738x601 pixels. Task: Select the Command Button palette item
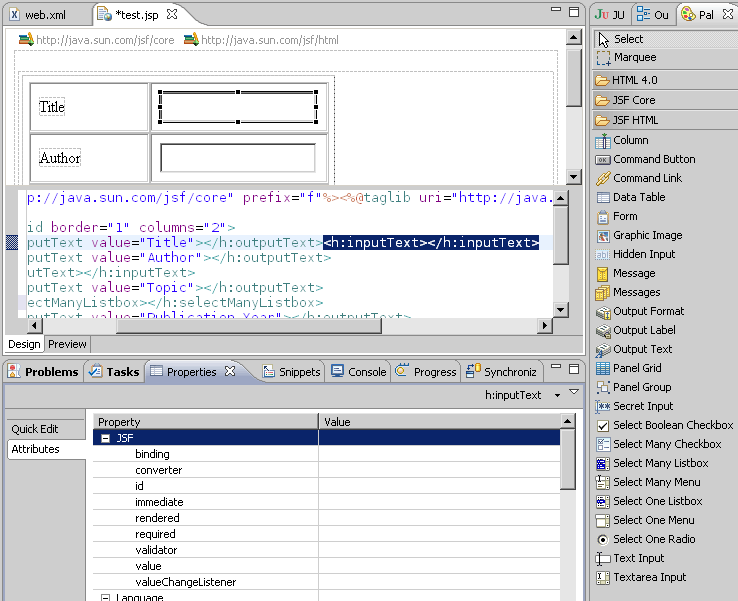tap(653, 159)
